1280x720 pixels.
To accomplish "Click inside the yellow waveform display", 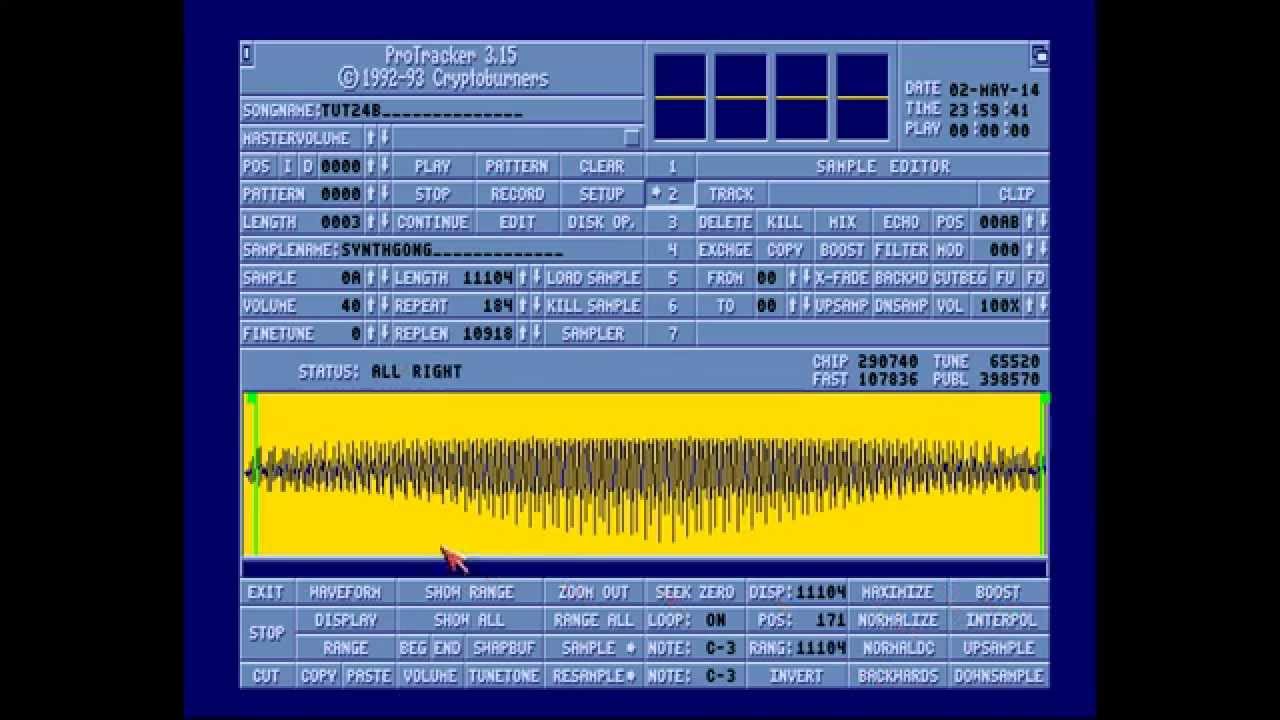I will (645, 473).
